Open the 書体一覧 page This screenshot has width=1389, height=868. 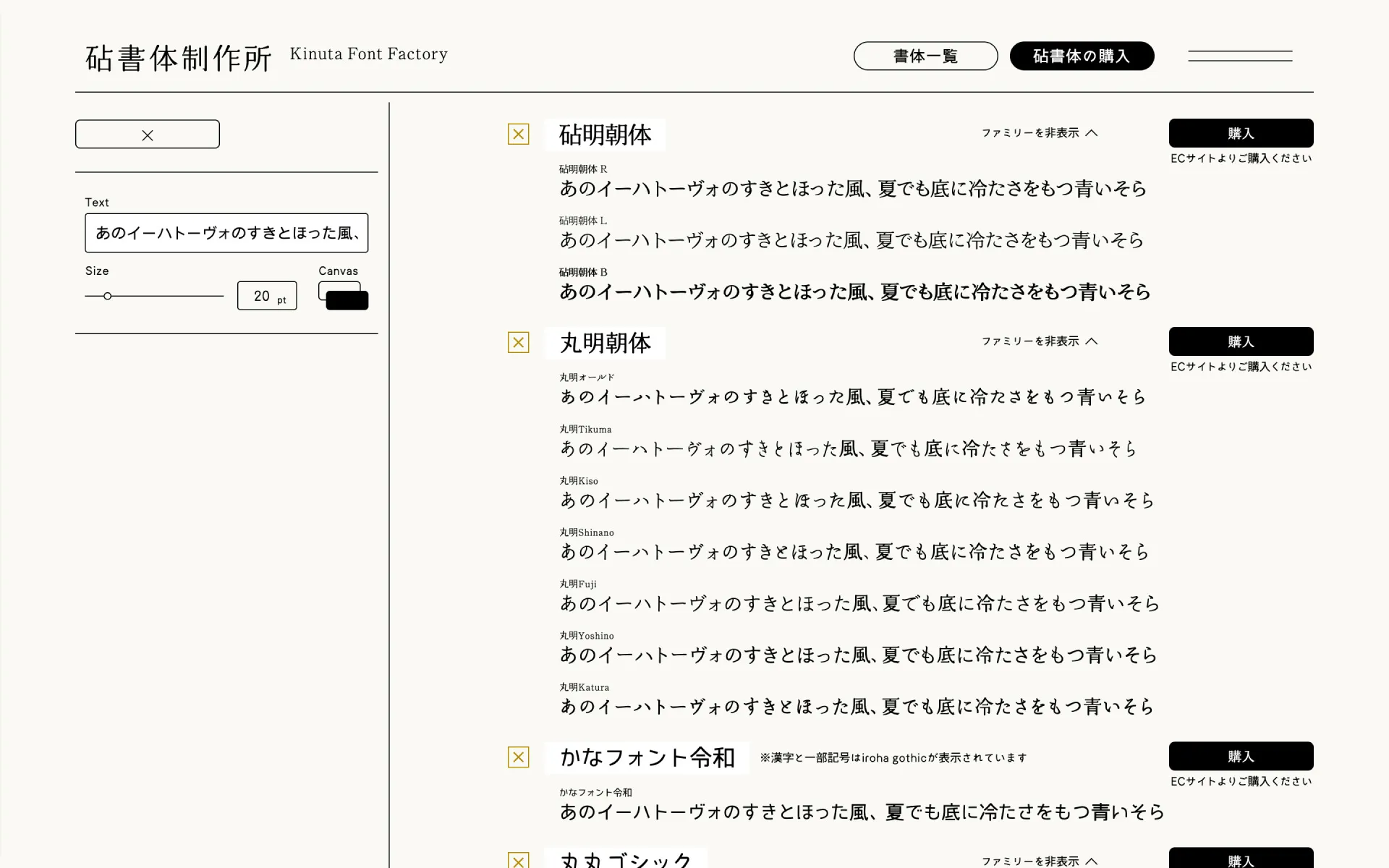(925, 56)
